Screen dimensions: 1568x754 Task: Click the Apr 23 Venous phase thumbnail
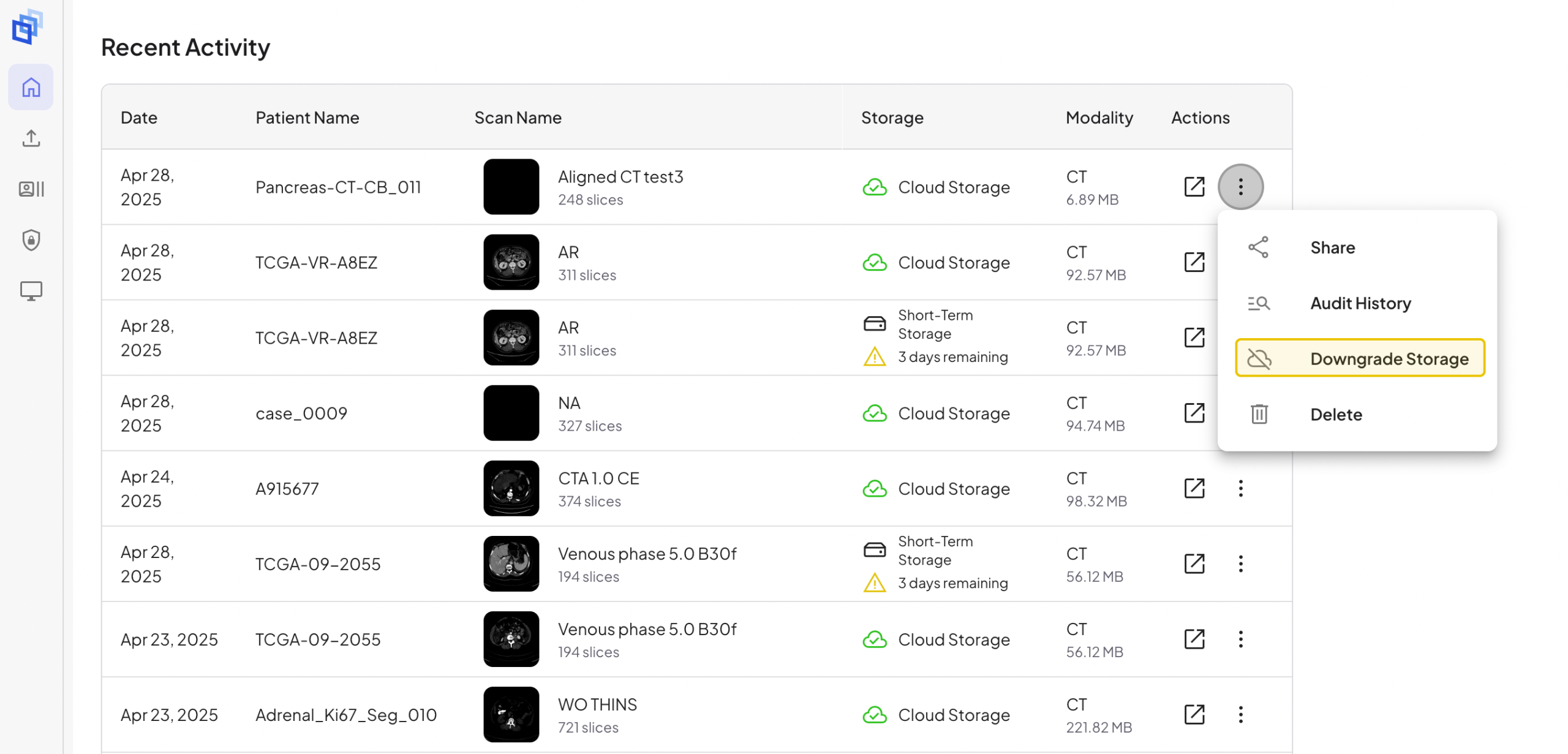(x=511, y=639)
